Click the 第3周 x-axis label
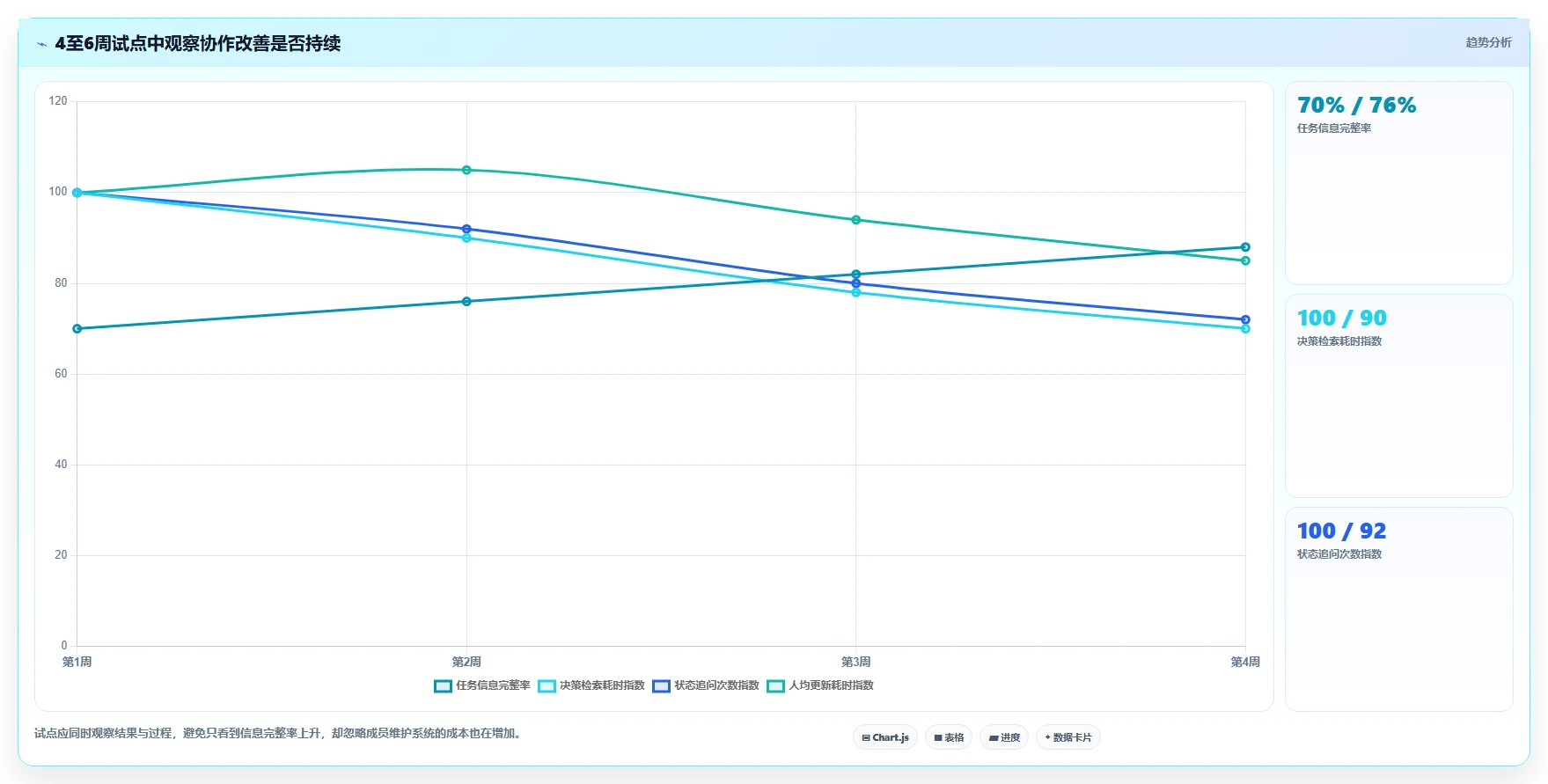Image resolution: width=1548 pixels, height=784 pixels. (x=856, y=662)
